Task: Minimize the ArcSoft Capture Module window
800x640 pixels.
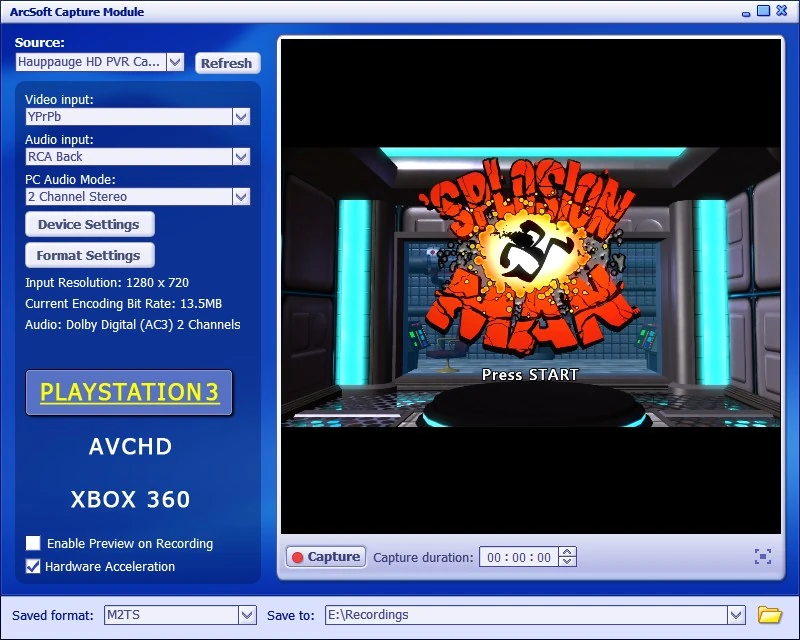Action: (x=746, y=14)
